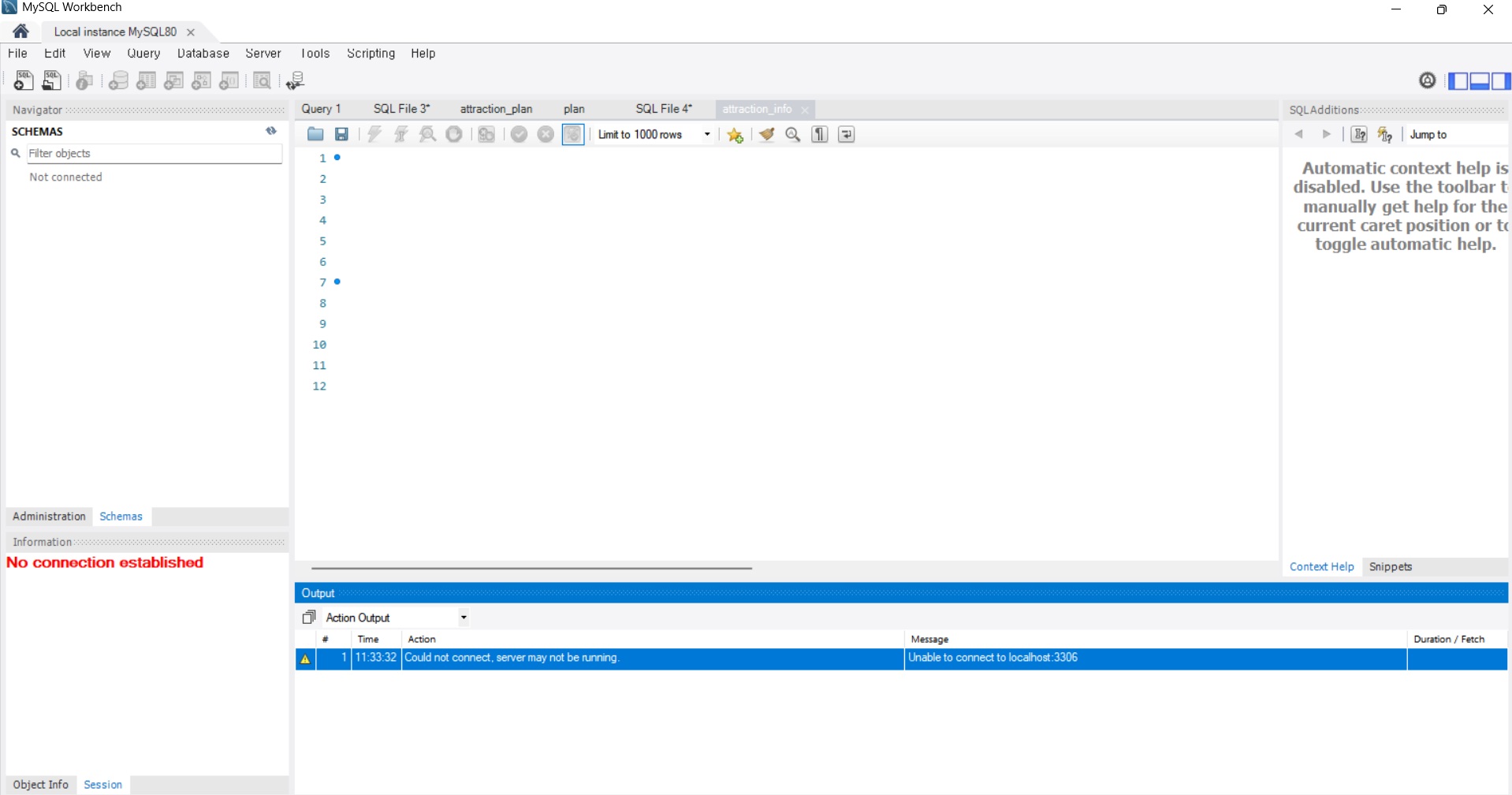1512x795 pixels.
Task: Open a SQL script file in new tab
Action: 51,80
